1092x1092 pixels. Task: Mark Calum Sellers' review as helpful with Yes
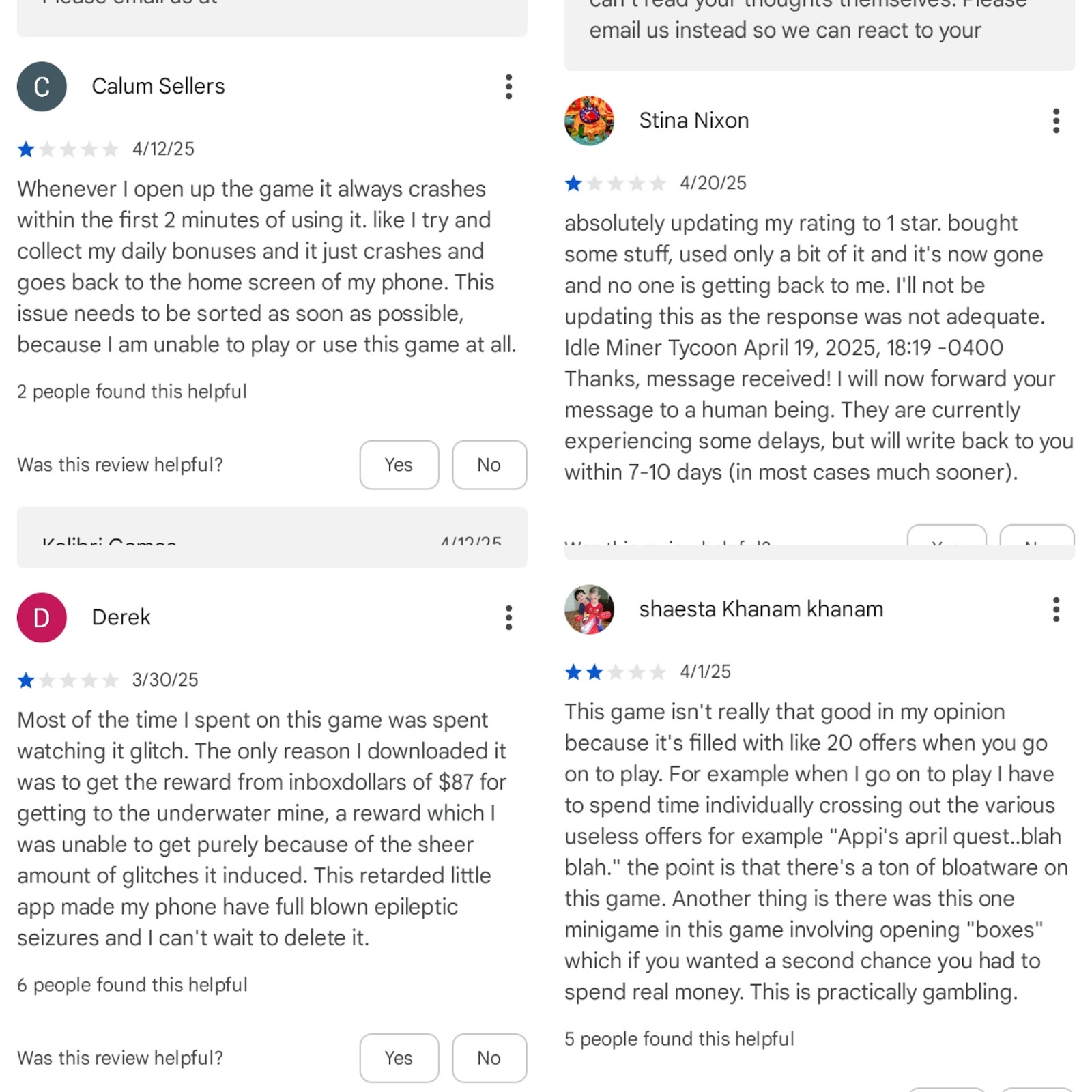pos(399,465)
